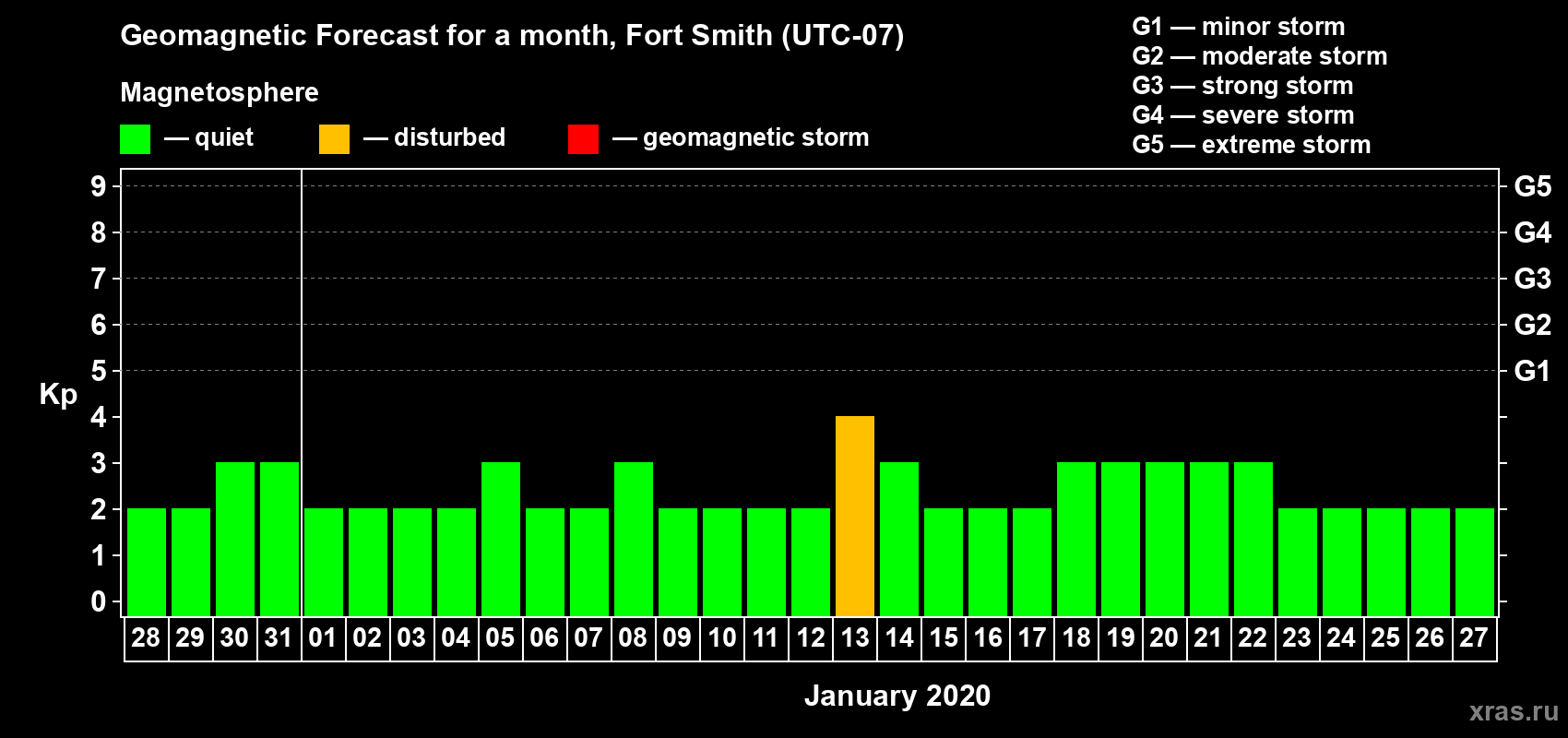Click the January 2020 month label
This screenshot has width=1568, height=738.
[897, 696]
